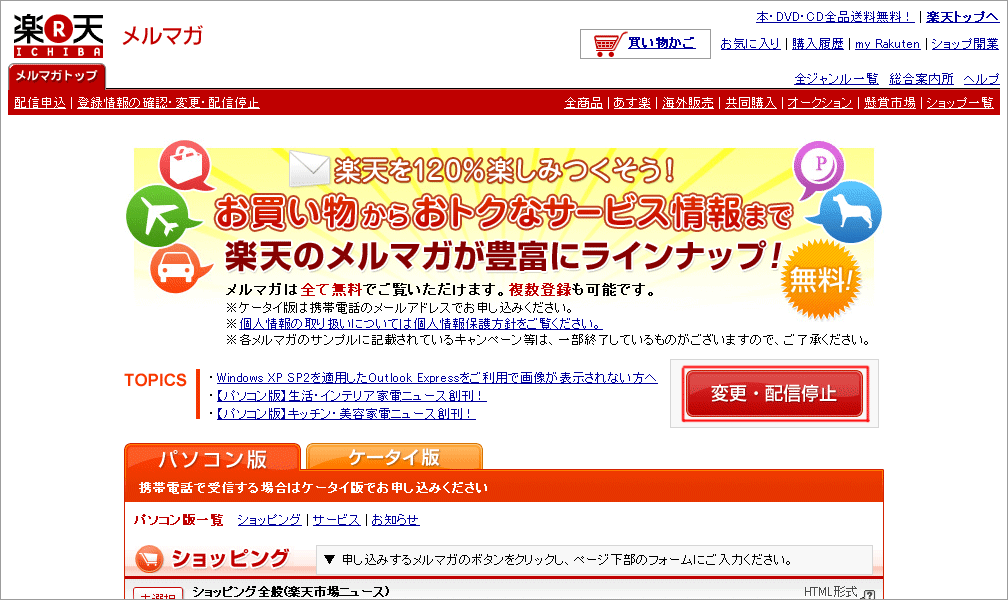The height and width of the screenshot is (600, 1008).
Task: Open オークション in red menu bar
Action: (820, 102)
